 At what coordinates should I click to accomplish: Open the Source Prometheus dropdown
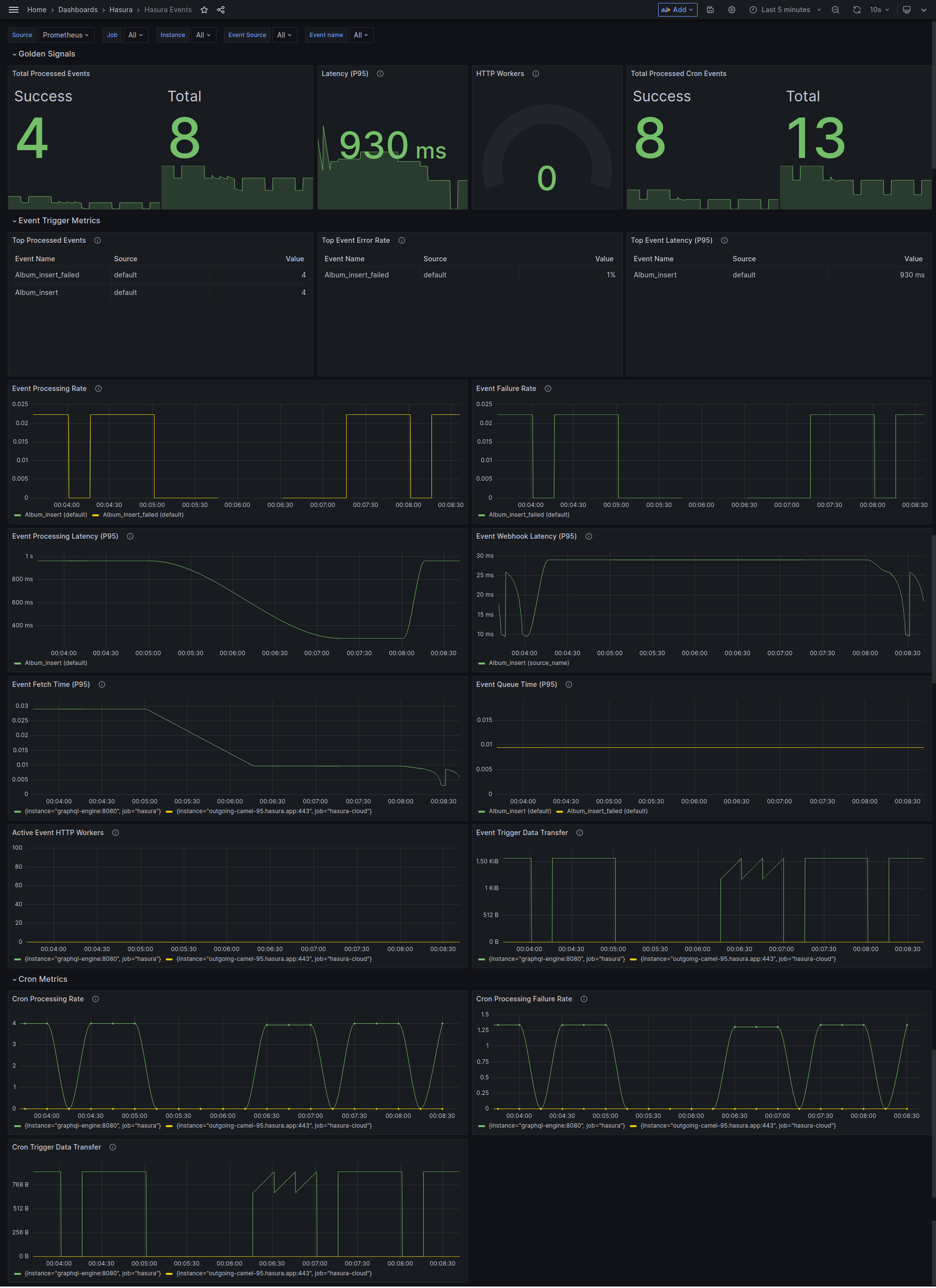pyautogui.click(x=66, y=35)
